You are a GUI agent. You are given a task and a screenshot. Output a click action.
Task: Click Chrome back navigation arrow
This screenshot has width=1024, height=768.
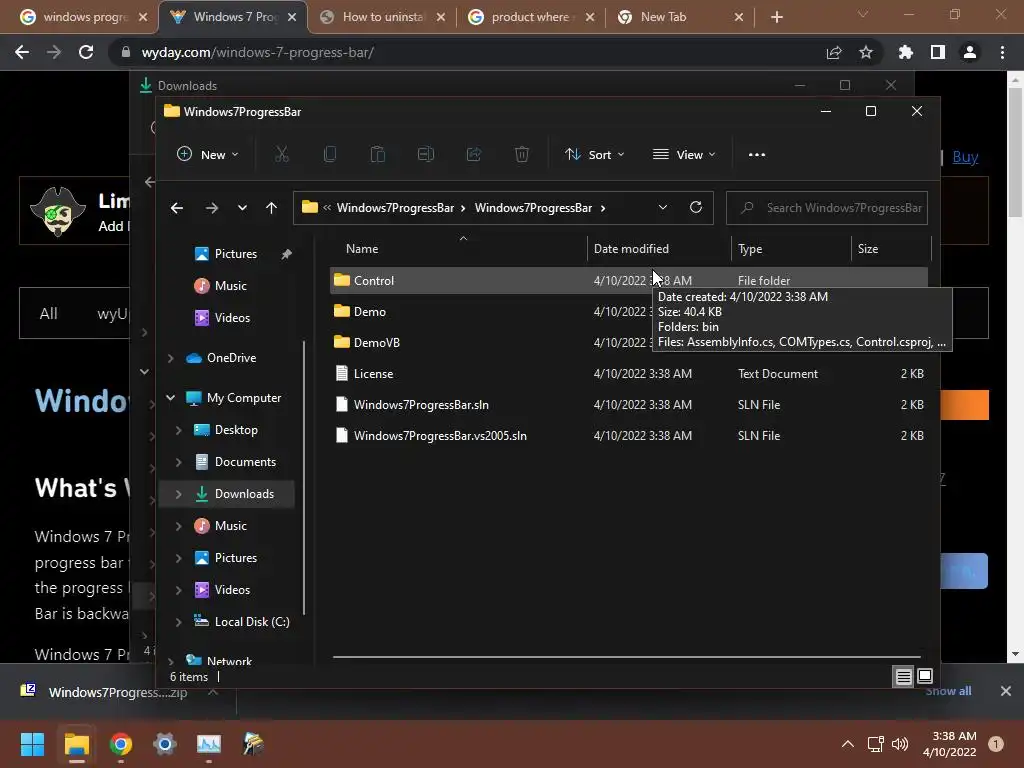[22, 52]
